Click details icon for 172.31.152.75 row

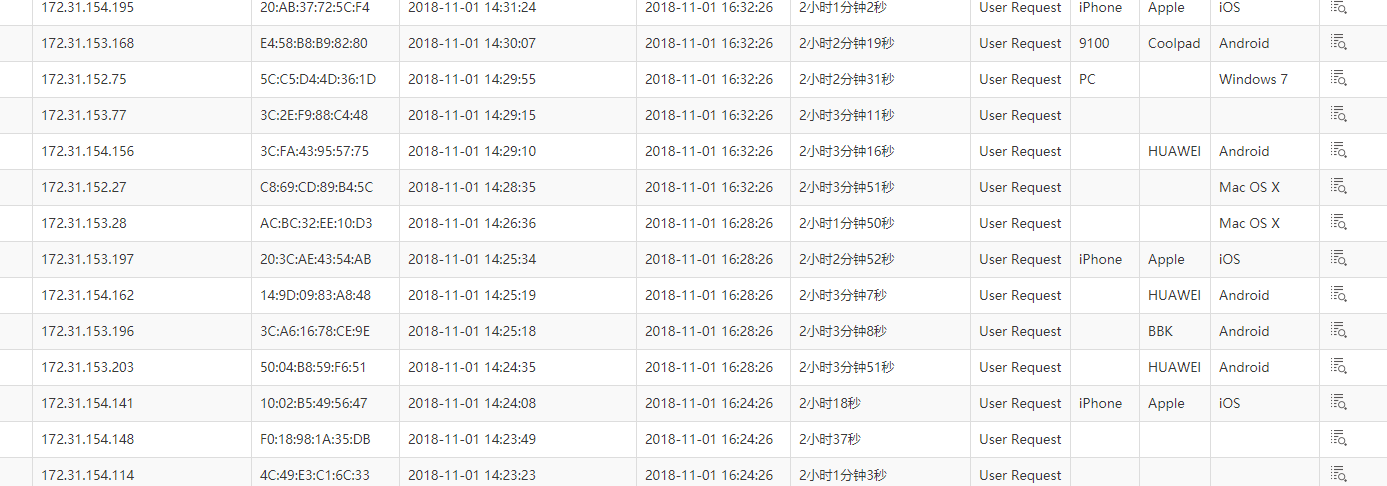click(1338, 78)
